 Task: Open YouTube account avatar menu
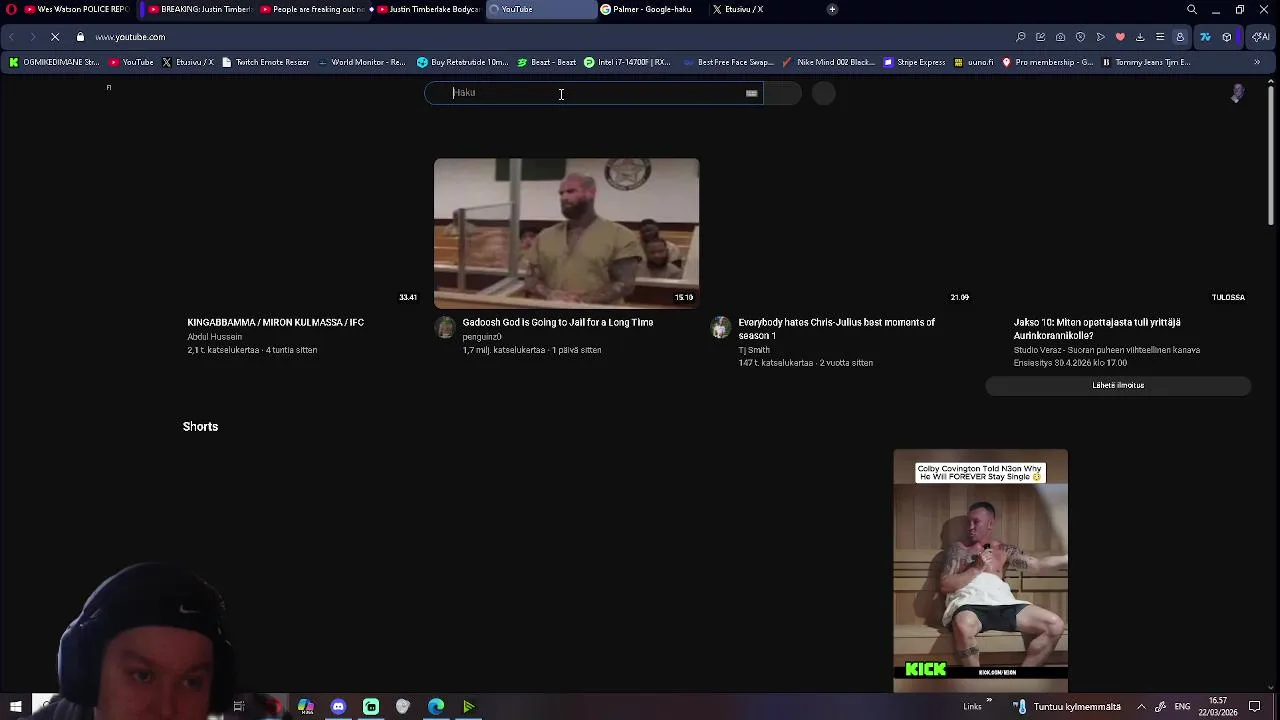[1238, 93]
